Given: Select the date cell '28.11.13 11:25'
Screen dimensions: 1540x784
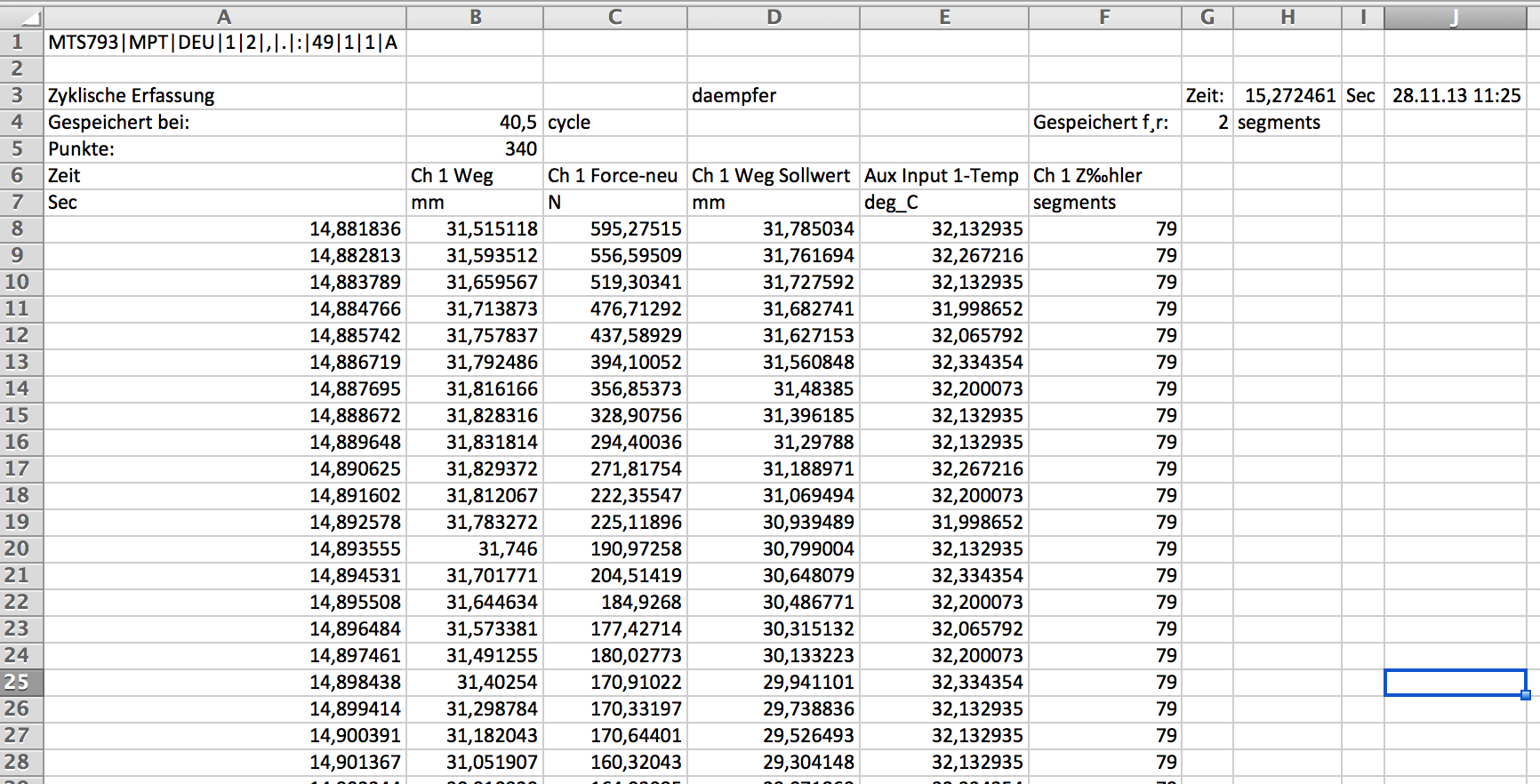Looking at the screenshot, I should [1456, 96].
